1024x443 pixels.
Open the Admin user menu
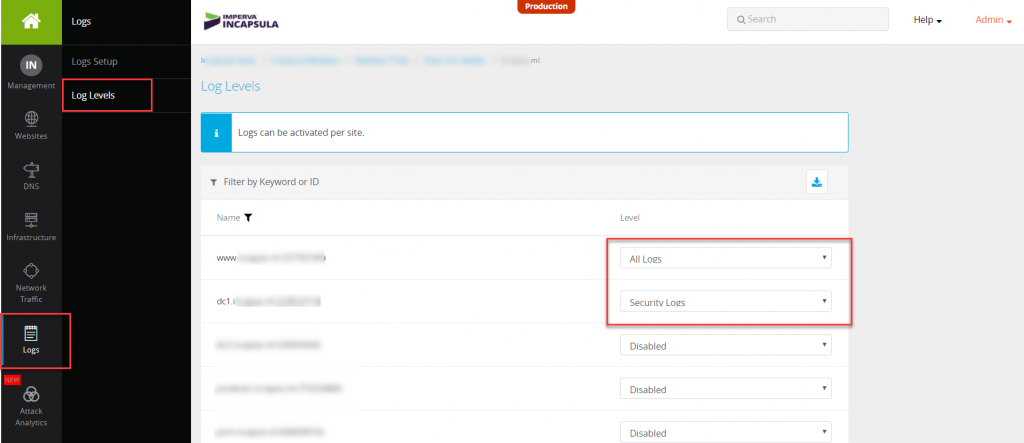(x=993, y=20)
